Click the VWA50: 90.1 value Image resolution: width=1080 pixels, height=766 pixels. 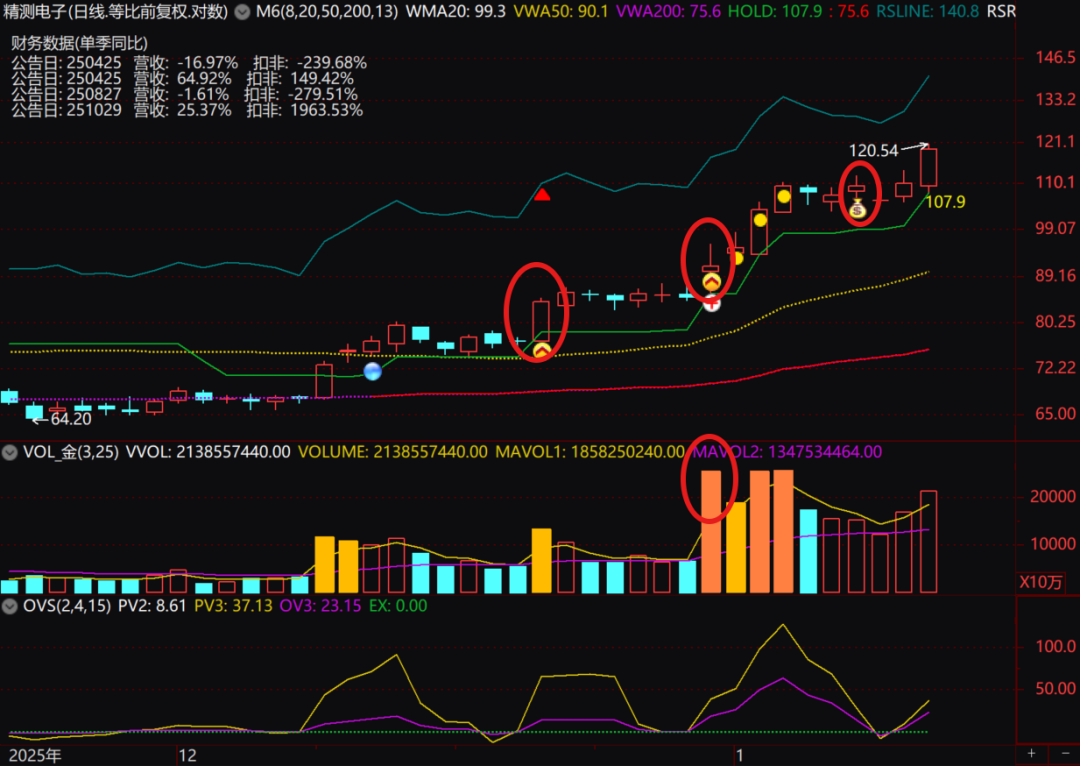pos(561,12)
